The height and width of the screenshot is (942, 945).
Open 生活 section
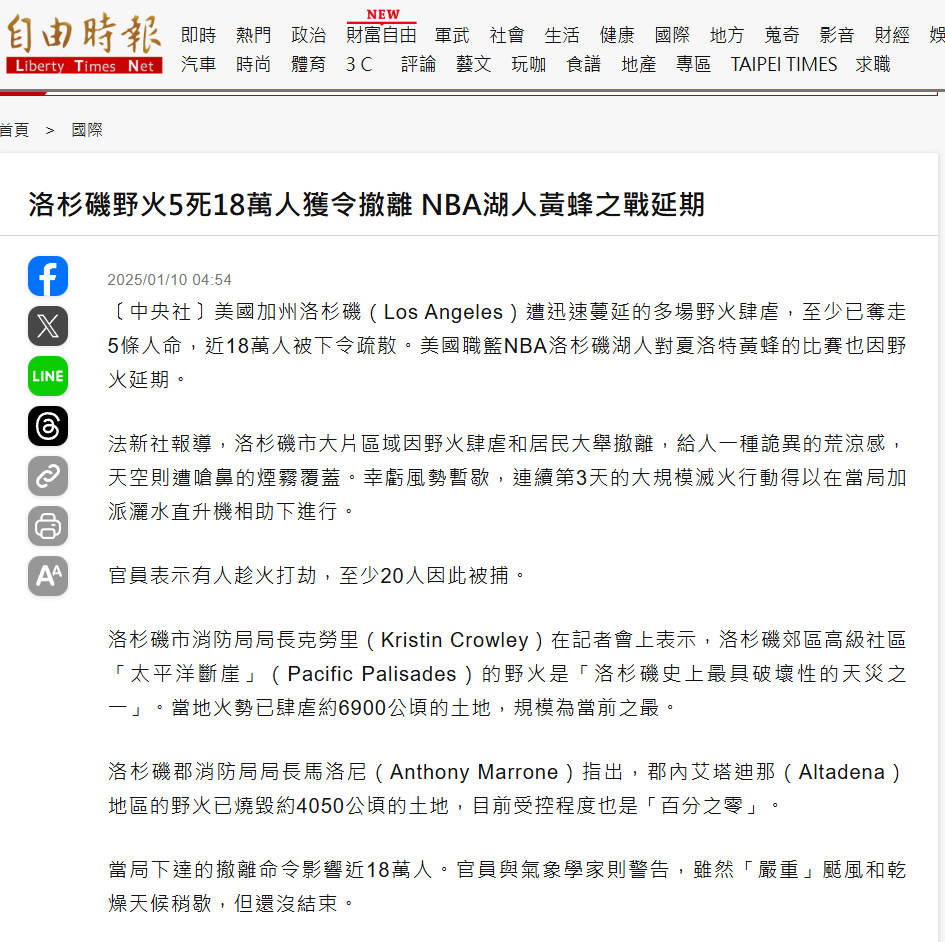(x=562, y=35)
